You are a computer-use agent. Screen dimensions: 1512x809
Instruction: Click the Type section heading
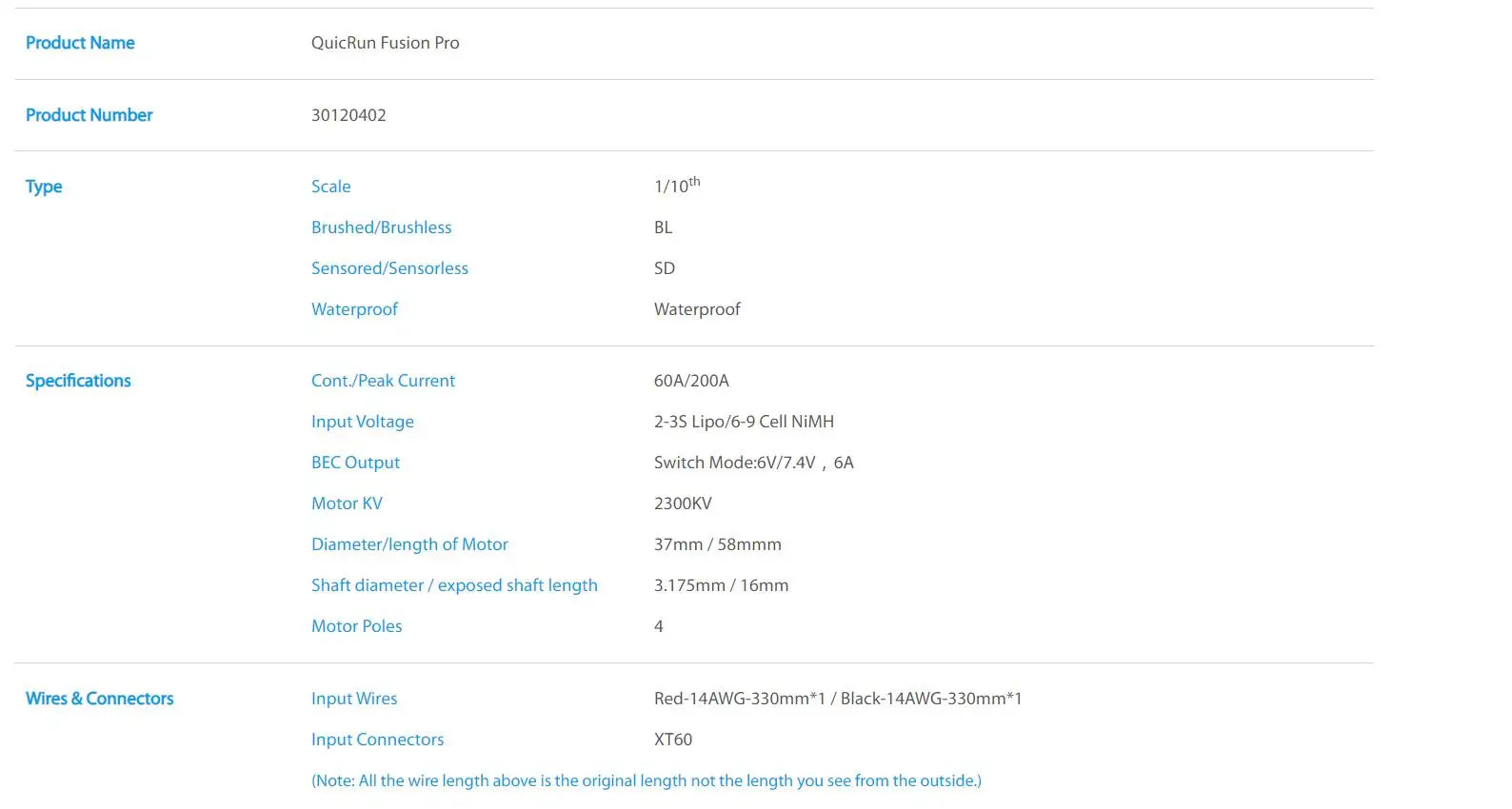click(44, 187)
